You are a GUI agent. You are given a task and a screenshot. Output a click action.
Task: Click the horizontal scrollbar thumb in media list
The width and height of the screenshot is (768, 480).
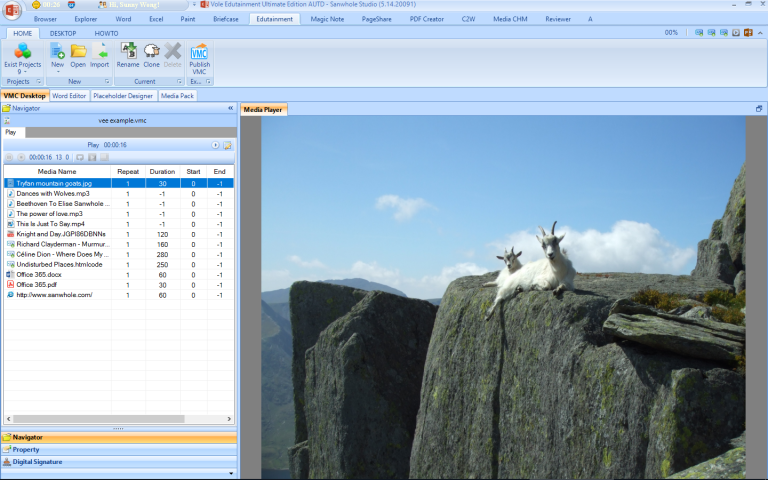coord(98,419)
